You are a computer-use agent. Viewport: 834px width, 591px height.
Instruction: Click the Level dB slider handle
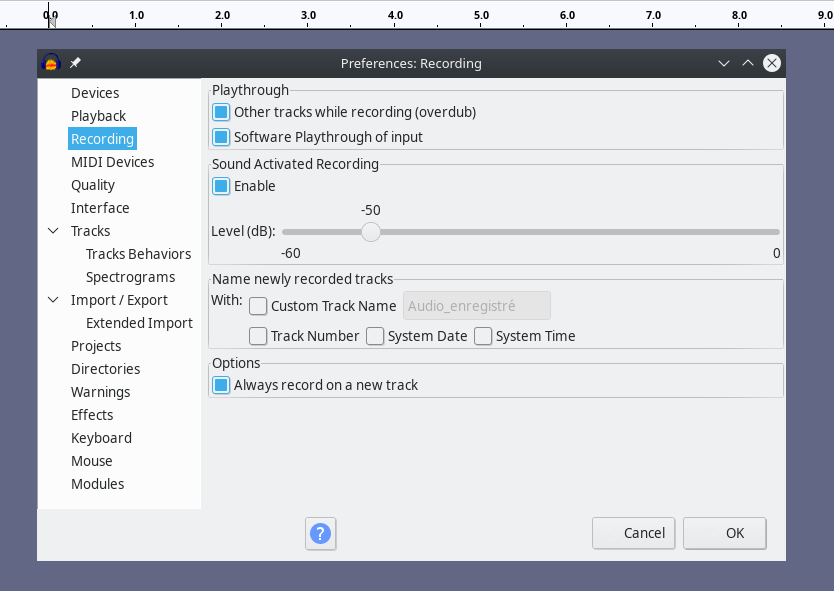pyautogui.click(x=371, y=231)
